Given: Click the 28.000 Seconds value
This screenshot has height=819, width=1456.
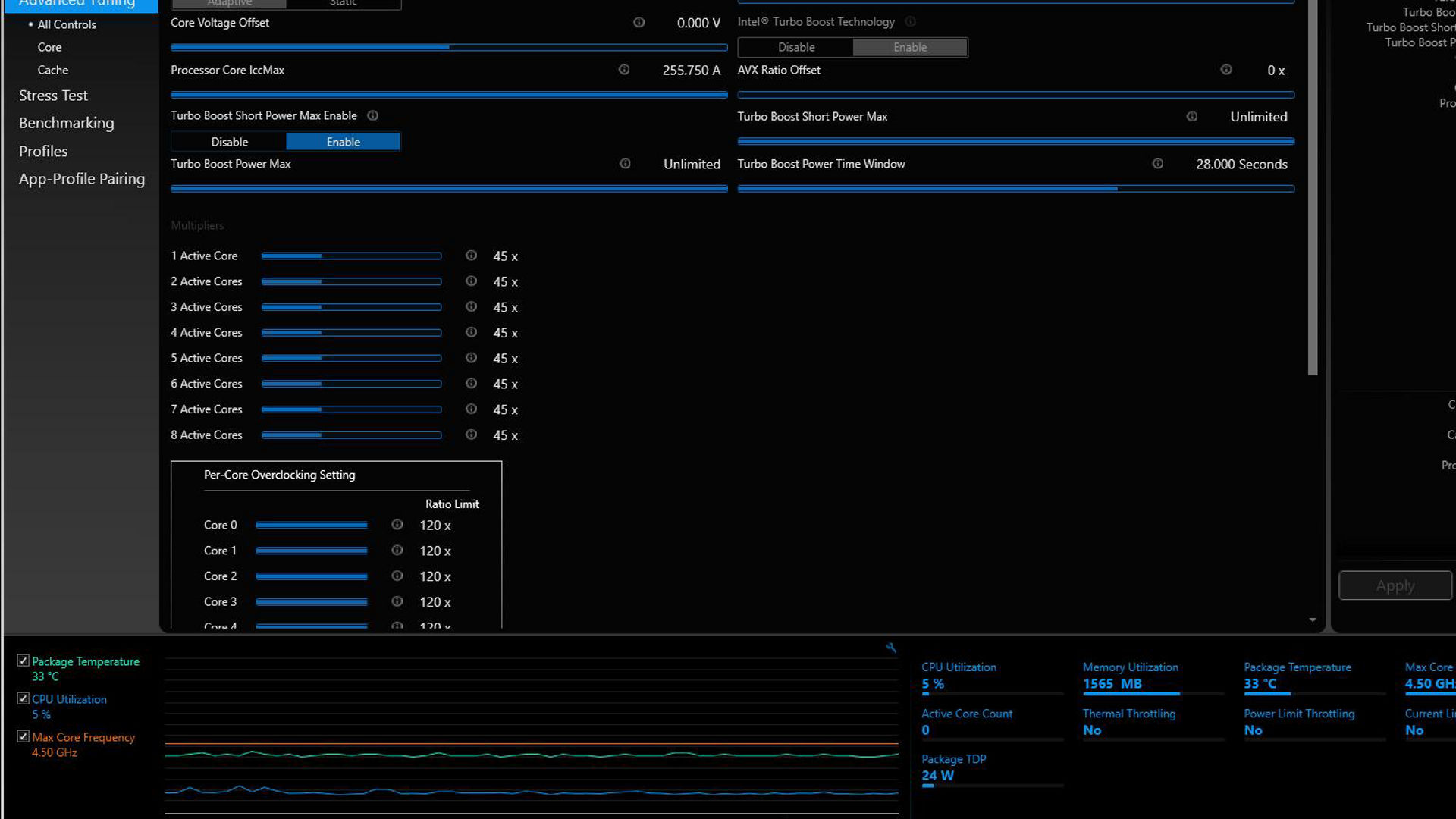Looking at the screenshot, I should (x=1241, y=165).
